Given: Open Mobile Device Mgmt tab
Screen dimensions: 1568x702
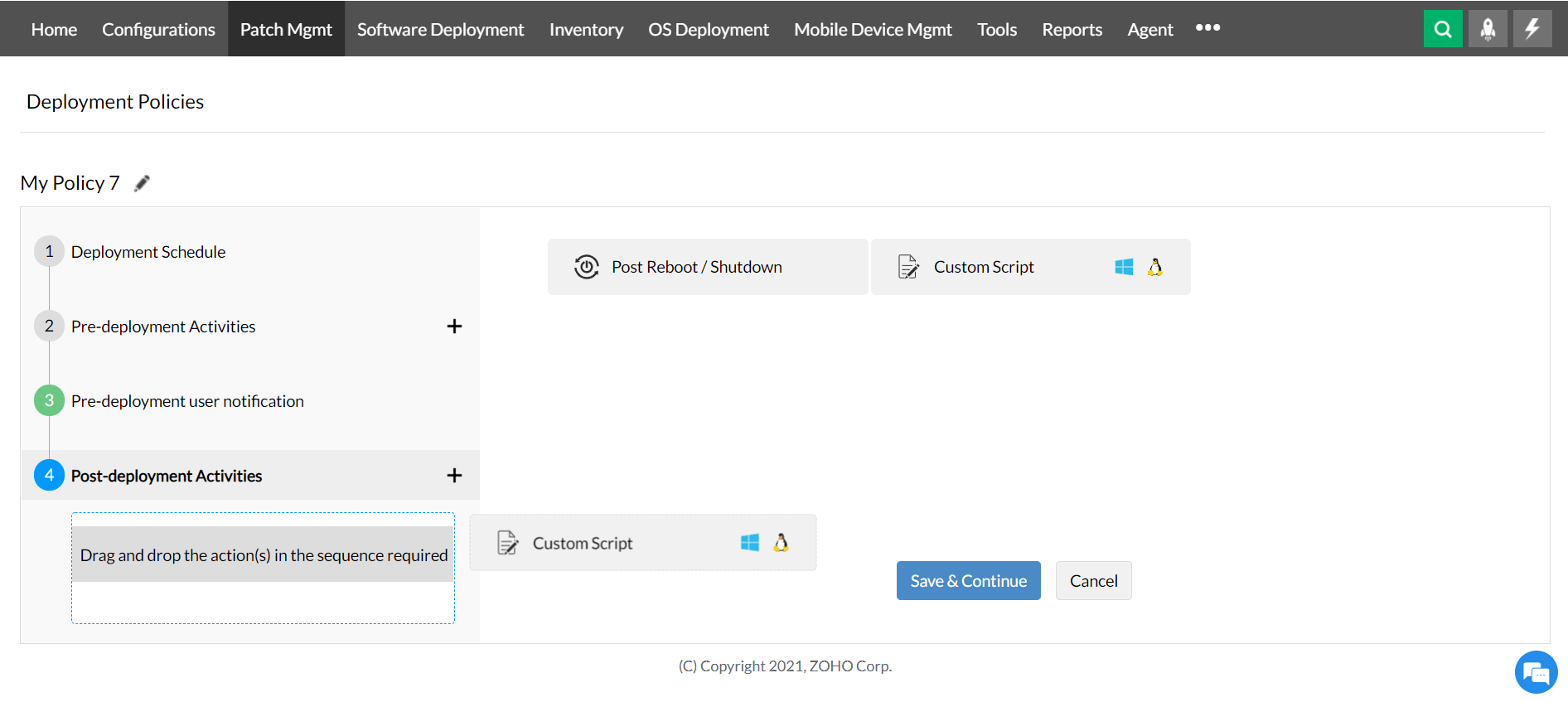Looking at the screenshot, I should pos(873,29).
